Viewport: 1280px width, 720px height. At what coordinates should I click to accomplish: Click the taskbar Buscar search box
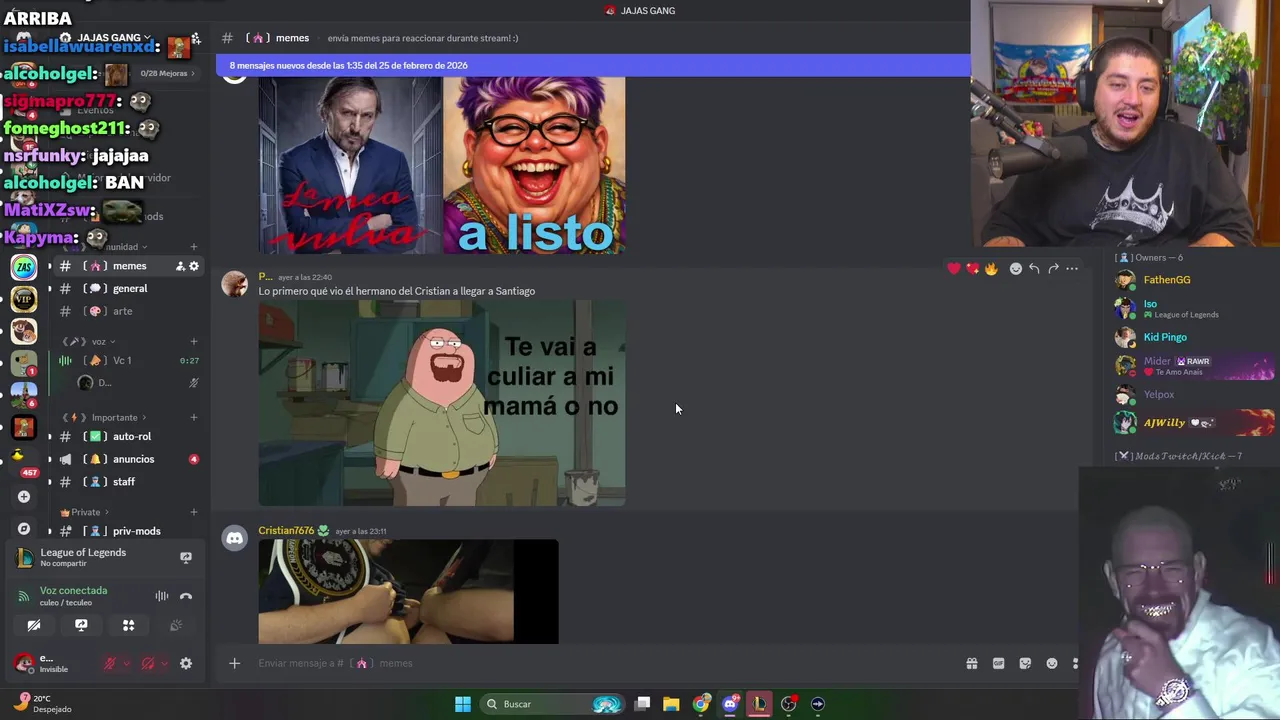pyautogui.click(x=550, y=704)
